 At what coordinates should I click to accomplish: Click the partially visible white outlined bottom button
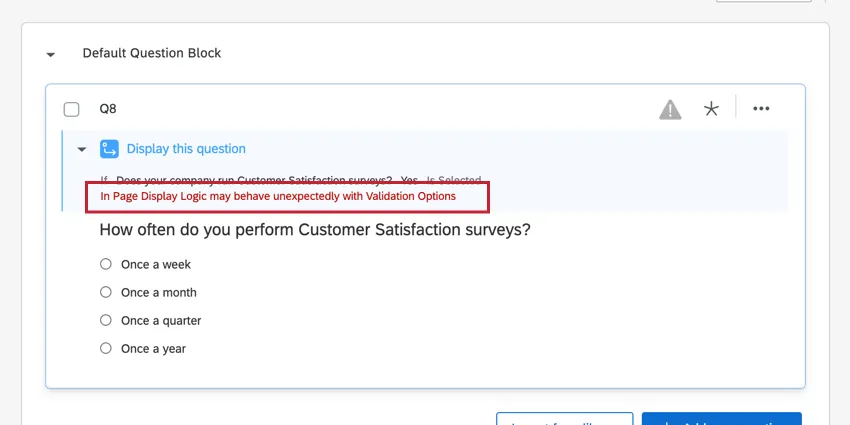(564, 419)
